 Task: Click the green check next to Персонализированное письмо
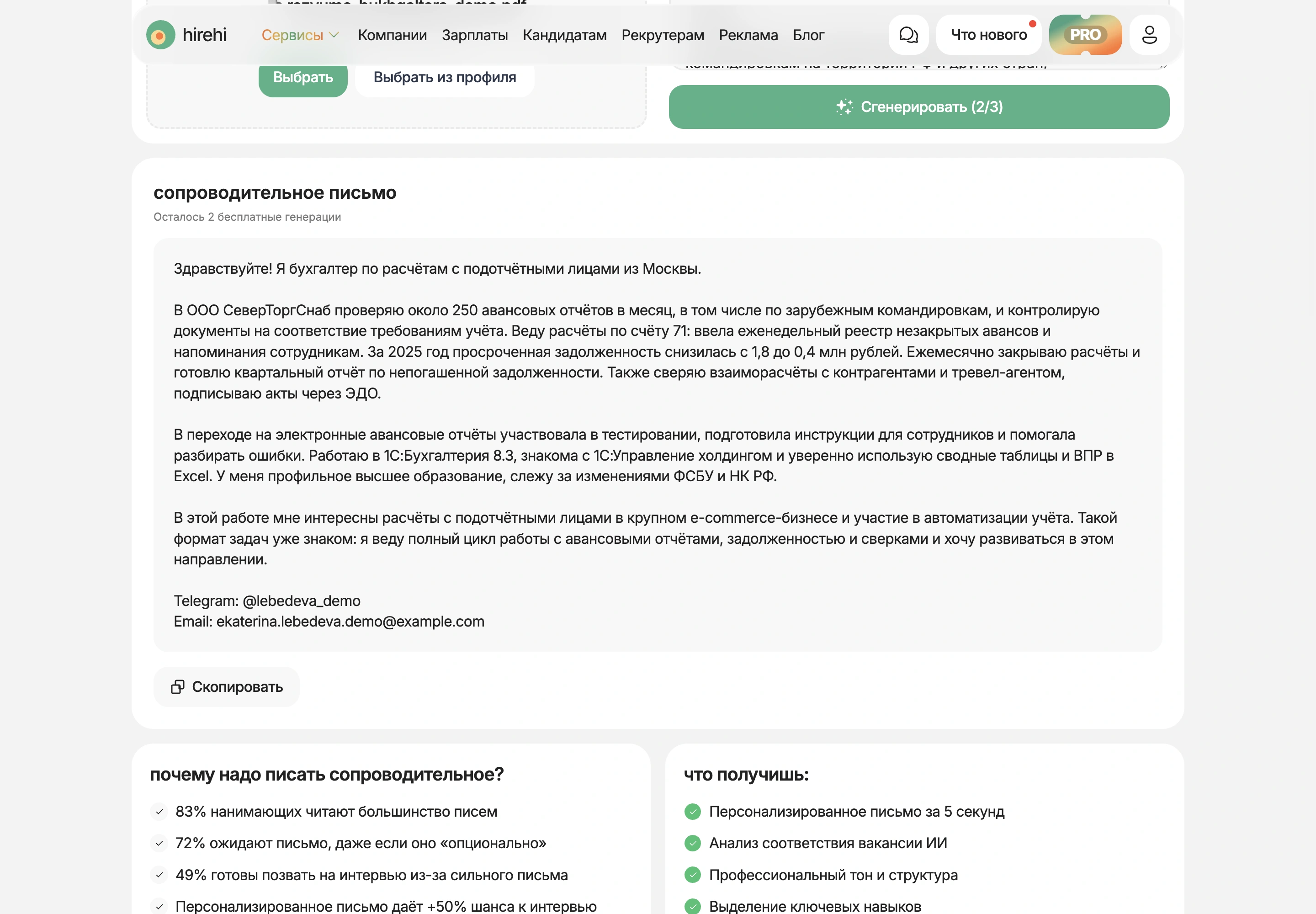(x=692, y=812)
